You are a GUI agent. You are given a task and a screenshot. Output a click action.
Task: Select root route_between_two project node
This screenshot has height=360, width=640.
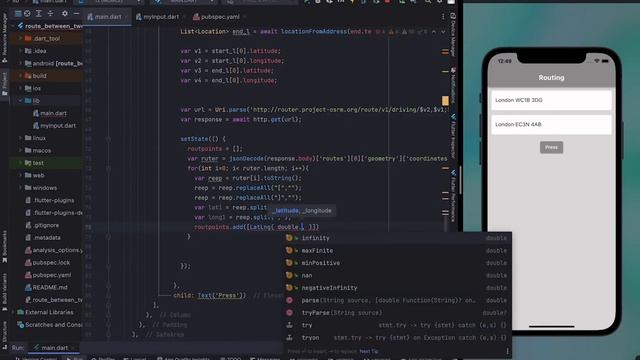pyautogui.click(x=50, y=26)
